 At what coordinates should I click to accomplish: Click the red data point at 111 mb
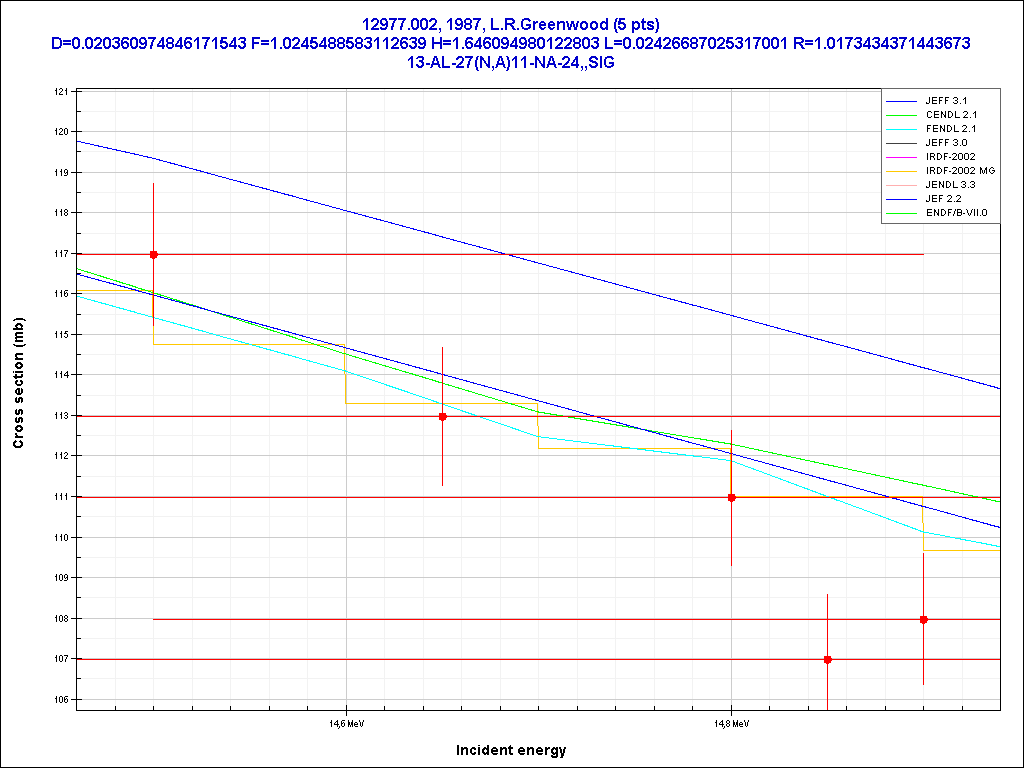(x=731, y=497)
